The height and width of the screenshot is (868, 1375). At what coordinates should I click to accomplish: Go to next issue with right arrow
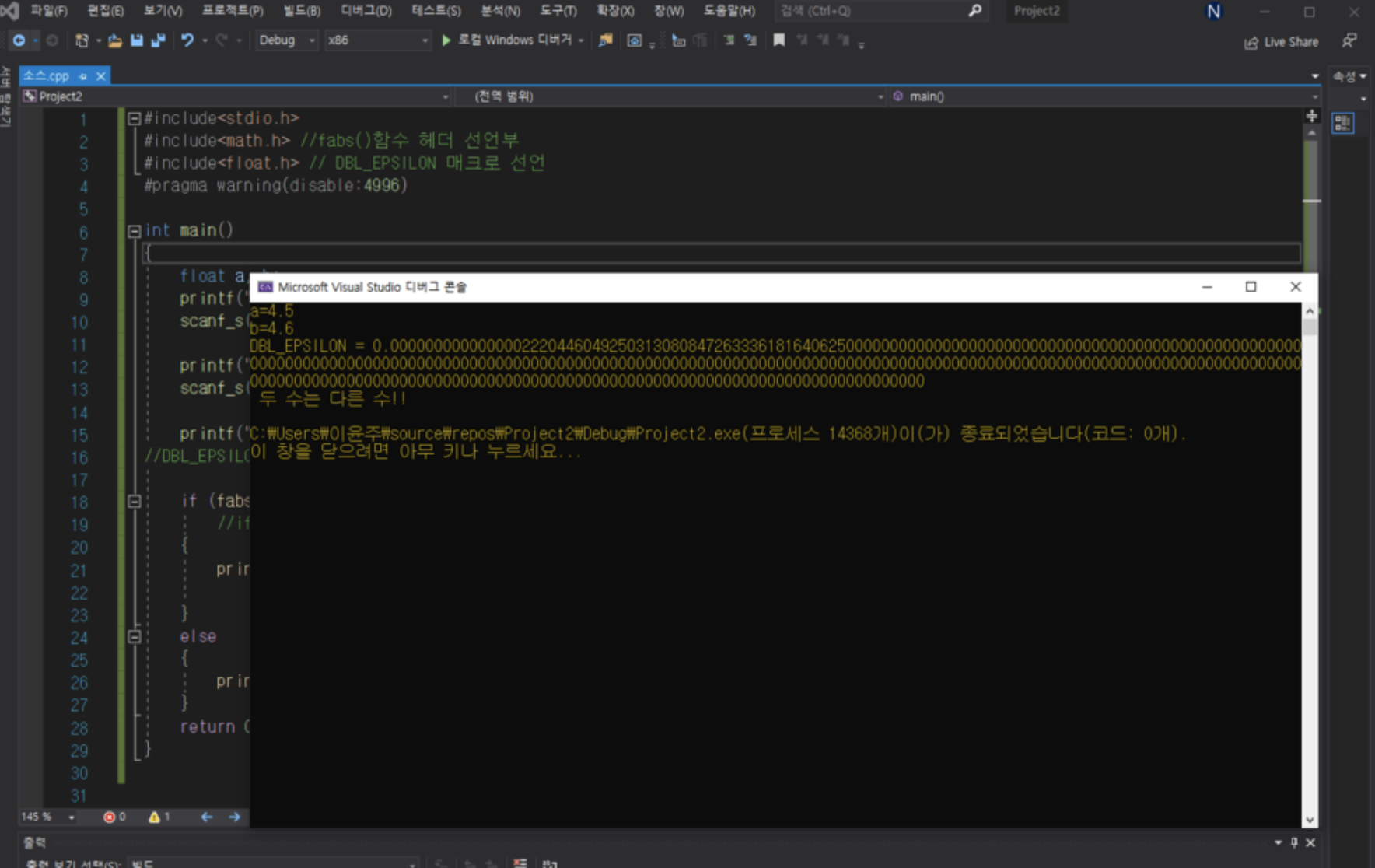[234, 817]
